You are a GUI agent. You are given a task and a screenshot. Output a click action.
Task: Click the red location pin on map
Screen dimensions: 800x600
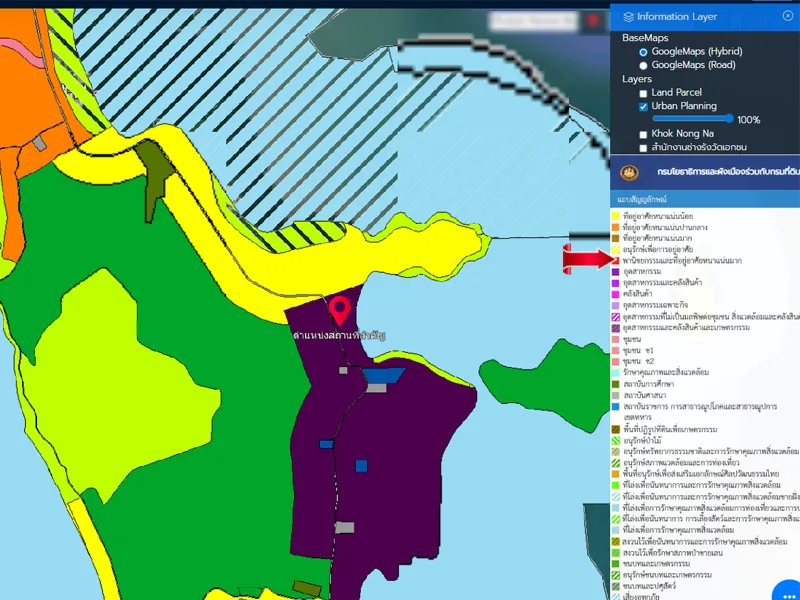click(x=340, y=310)
